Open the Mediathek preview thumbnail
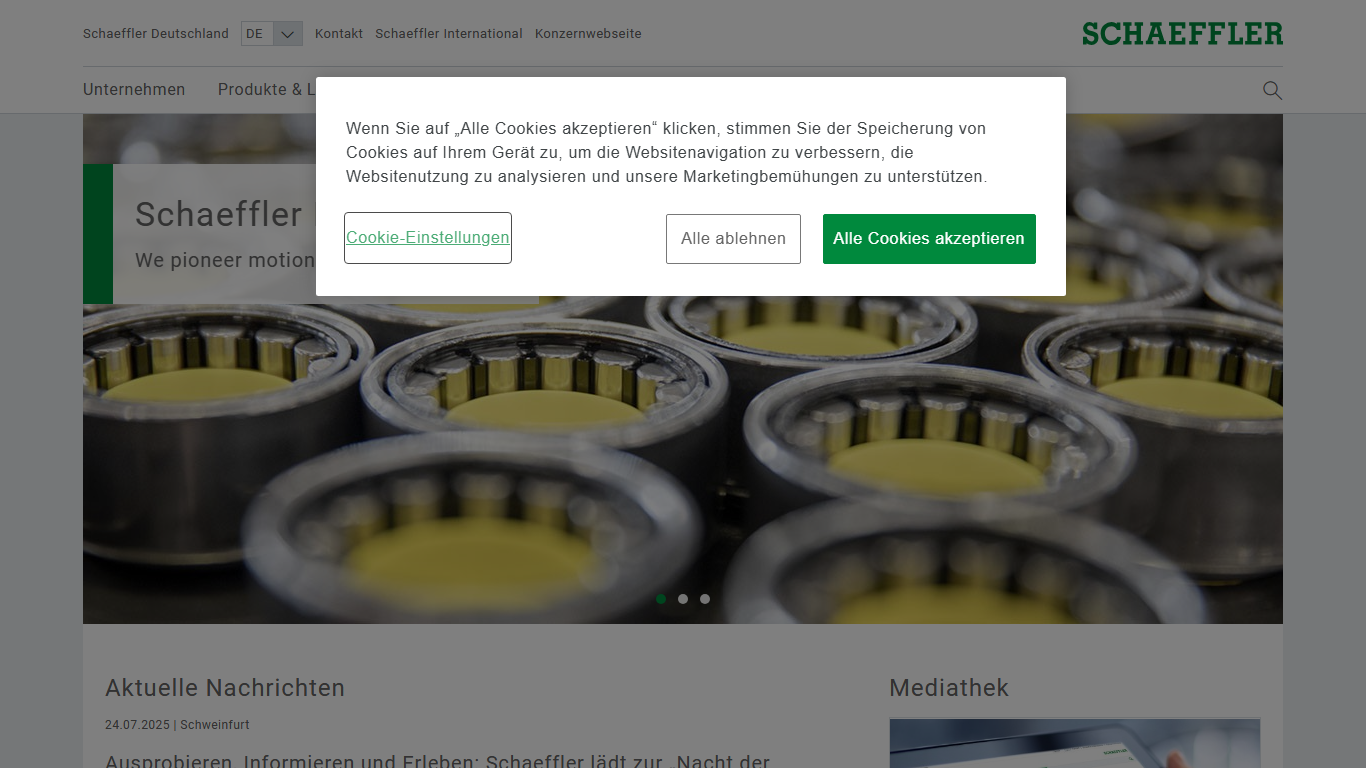Screen dimensions: 1366x768 1075,743
